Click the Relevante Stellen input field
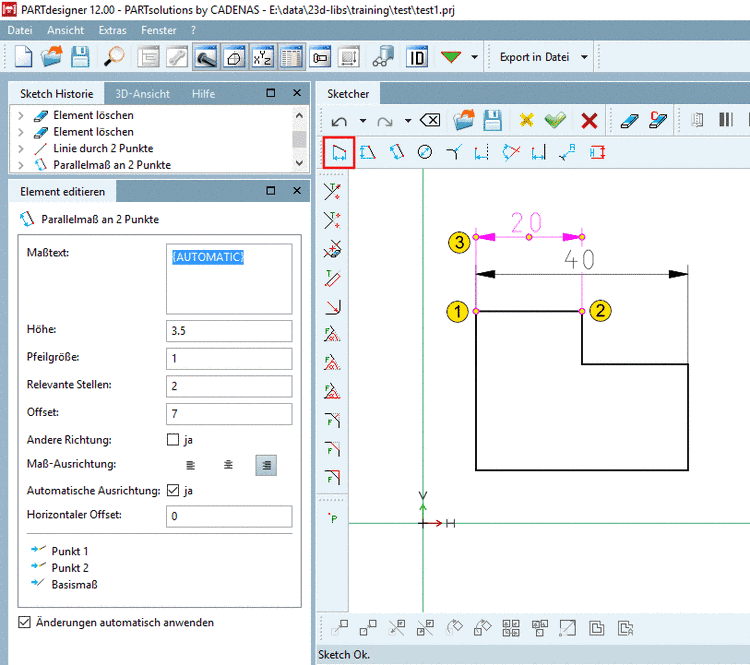 coord(229,386)
